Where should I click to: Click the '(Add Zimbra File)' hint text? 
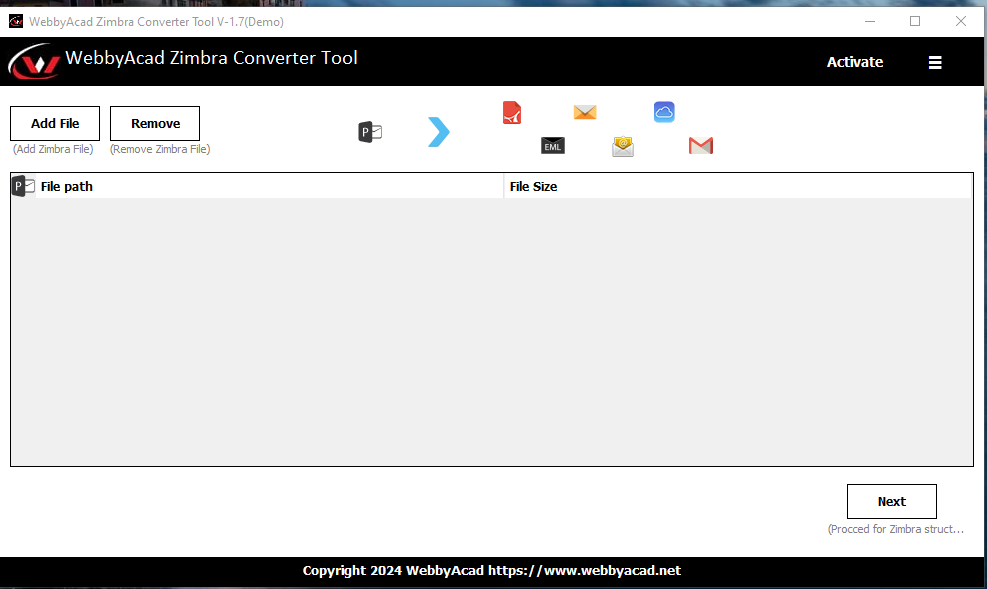point(53,149)
